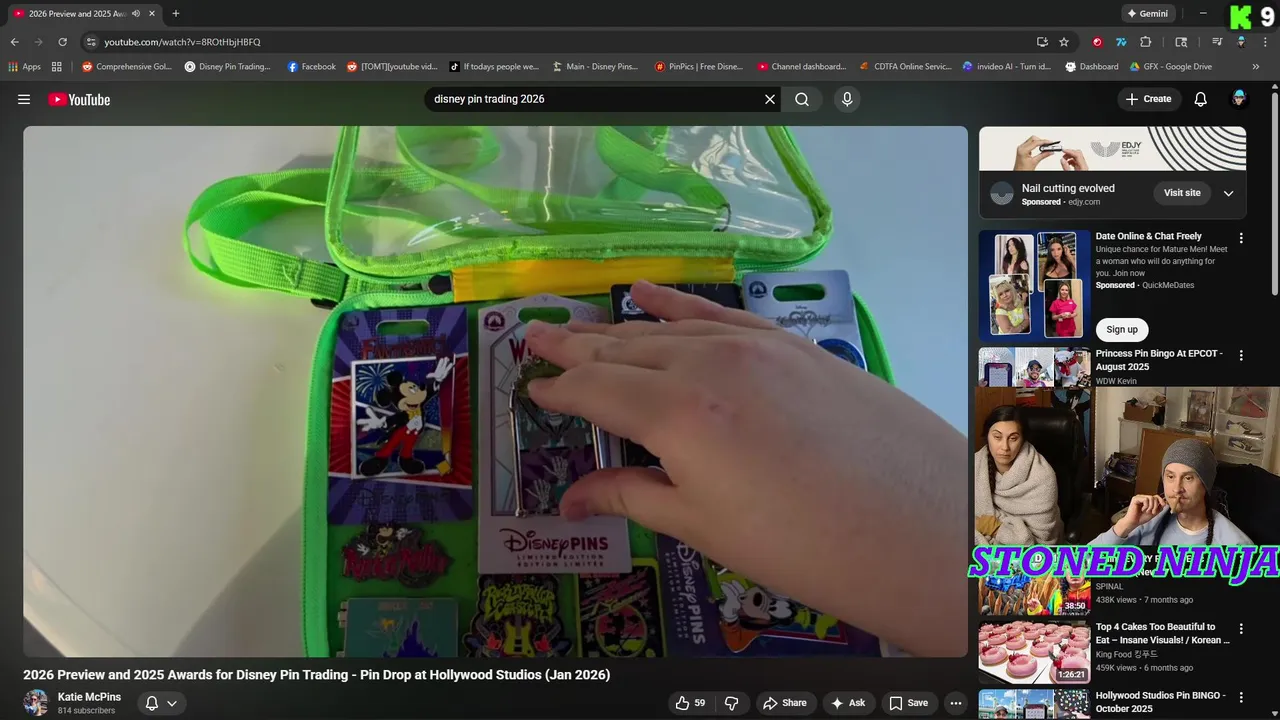1280x720 pixels.
Task: Run search with the magnifying glass button
Action: click(x=802, y=99)
